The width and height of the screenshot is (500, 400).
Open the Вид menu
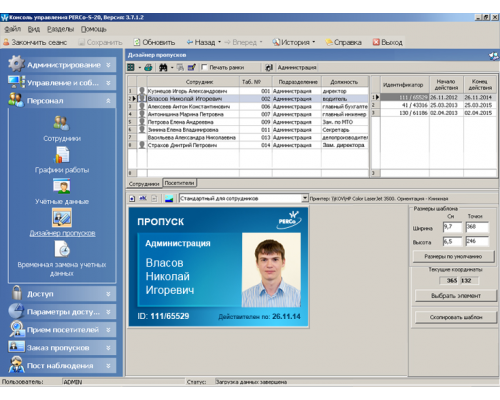tap(33, 29)
